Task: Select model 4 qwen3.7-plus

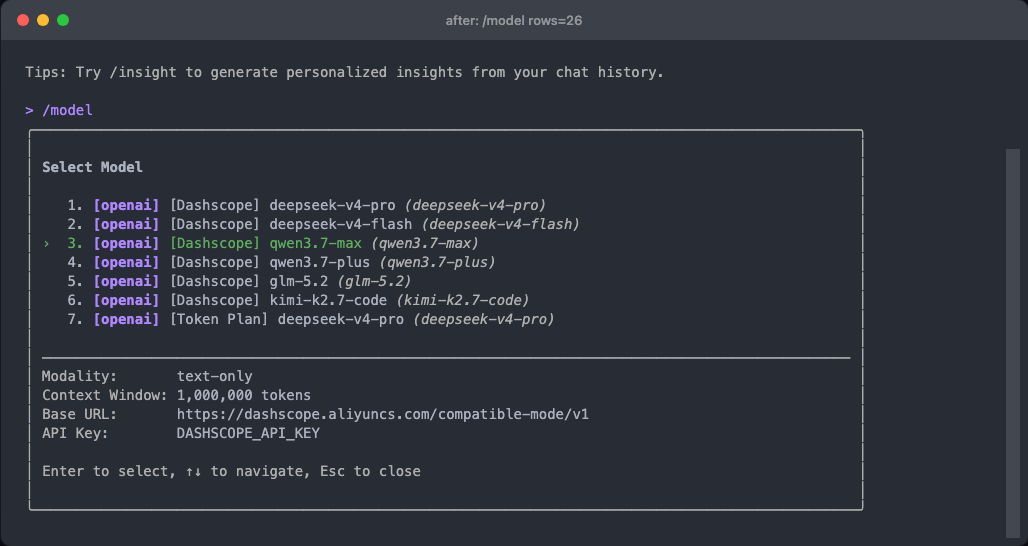Action: click(x=281, y=262)
